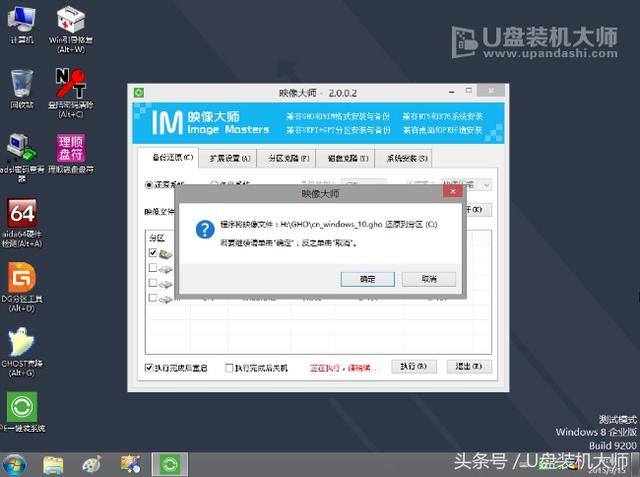Viewport: 640px width, 477px height.
Task: Open the Recycle Bin desktop icon
Action: pyautogui.click(x=22, y=89)
